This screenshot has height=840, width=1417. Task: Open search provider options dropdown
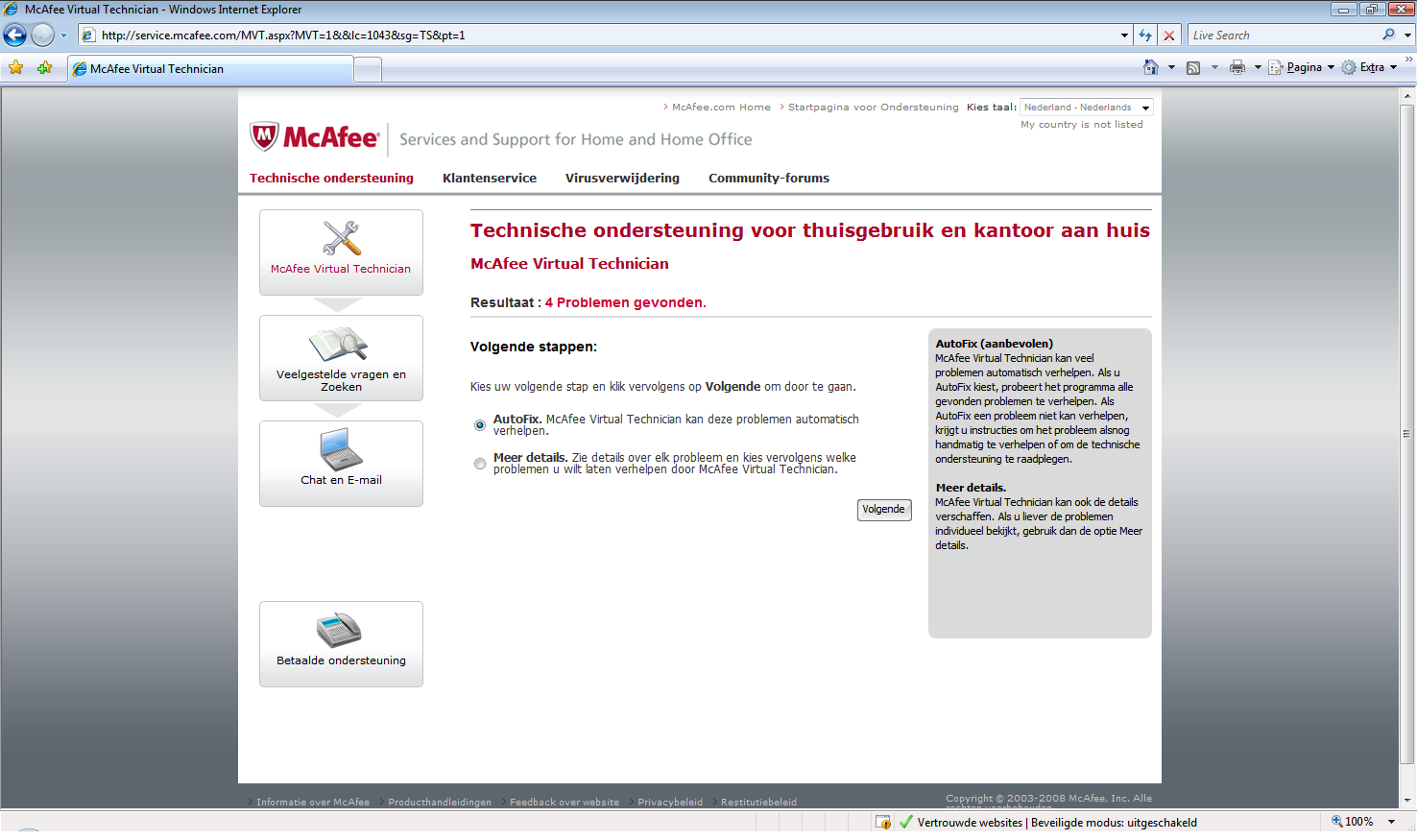pyautogui.click(x=1407, y=36)
